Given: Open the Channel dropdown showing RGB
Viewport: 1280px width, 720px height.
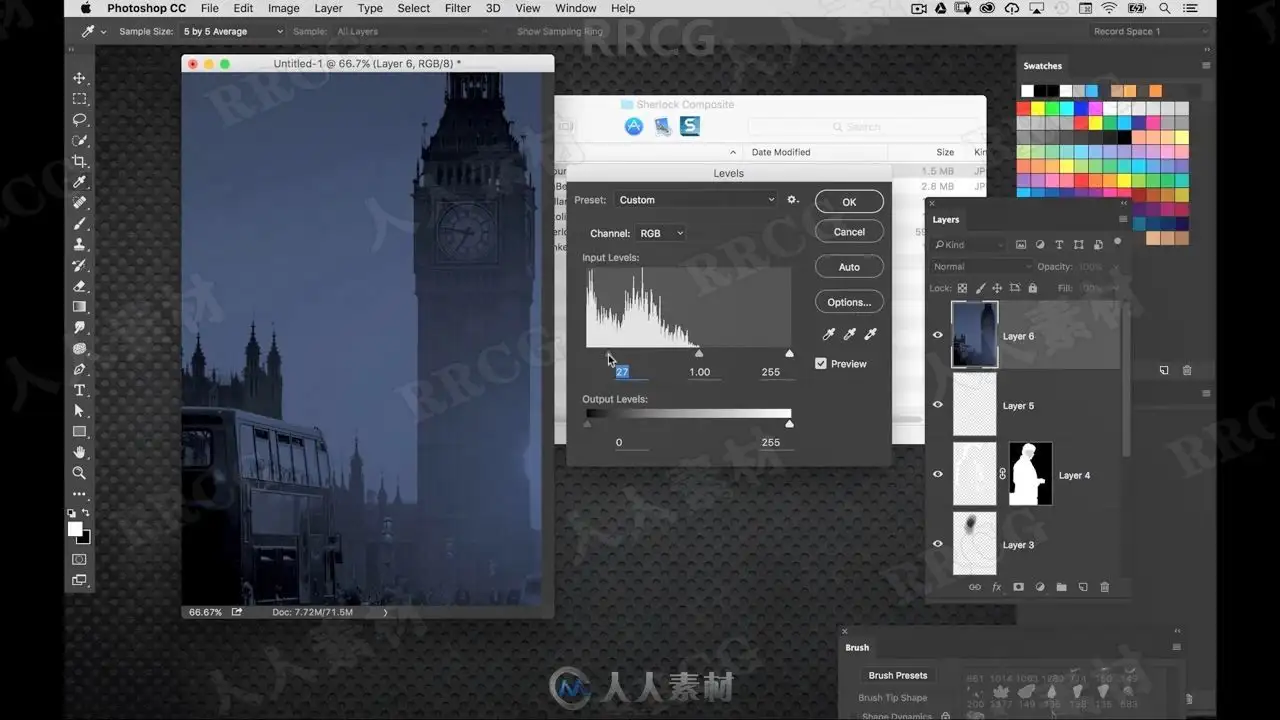Looking at the screenshot, I should click(x=661, y=233).
